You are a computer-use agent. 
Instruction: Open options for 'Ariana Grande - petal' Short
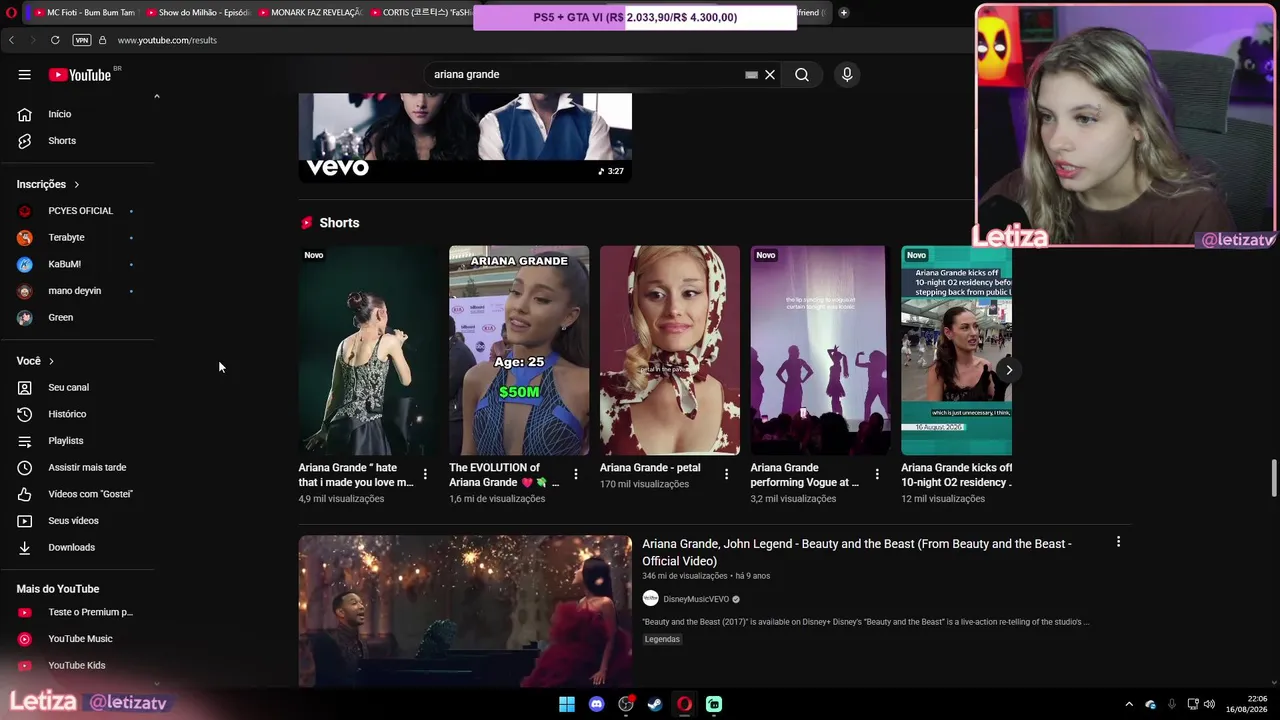click(x=727, y=474)
